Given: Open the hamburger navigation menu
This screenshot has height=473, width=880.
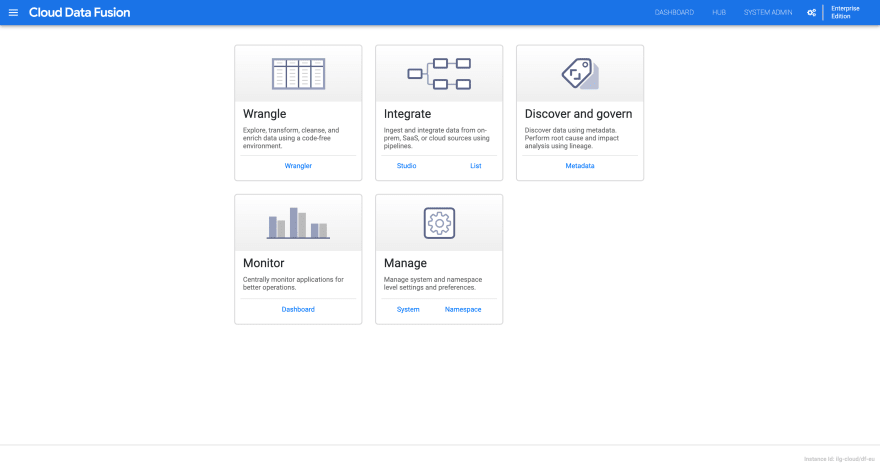Looking at the screenshot, I should (13, 12).
